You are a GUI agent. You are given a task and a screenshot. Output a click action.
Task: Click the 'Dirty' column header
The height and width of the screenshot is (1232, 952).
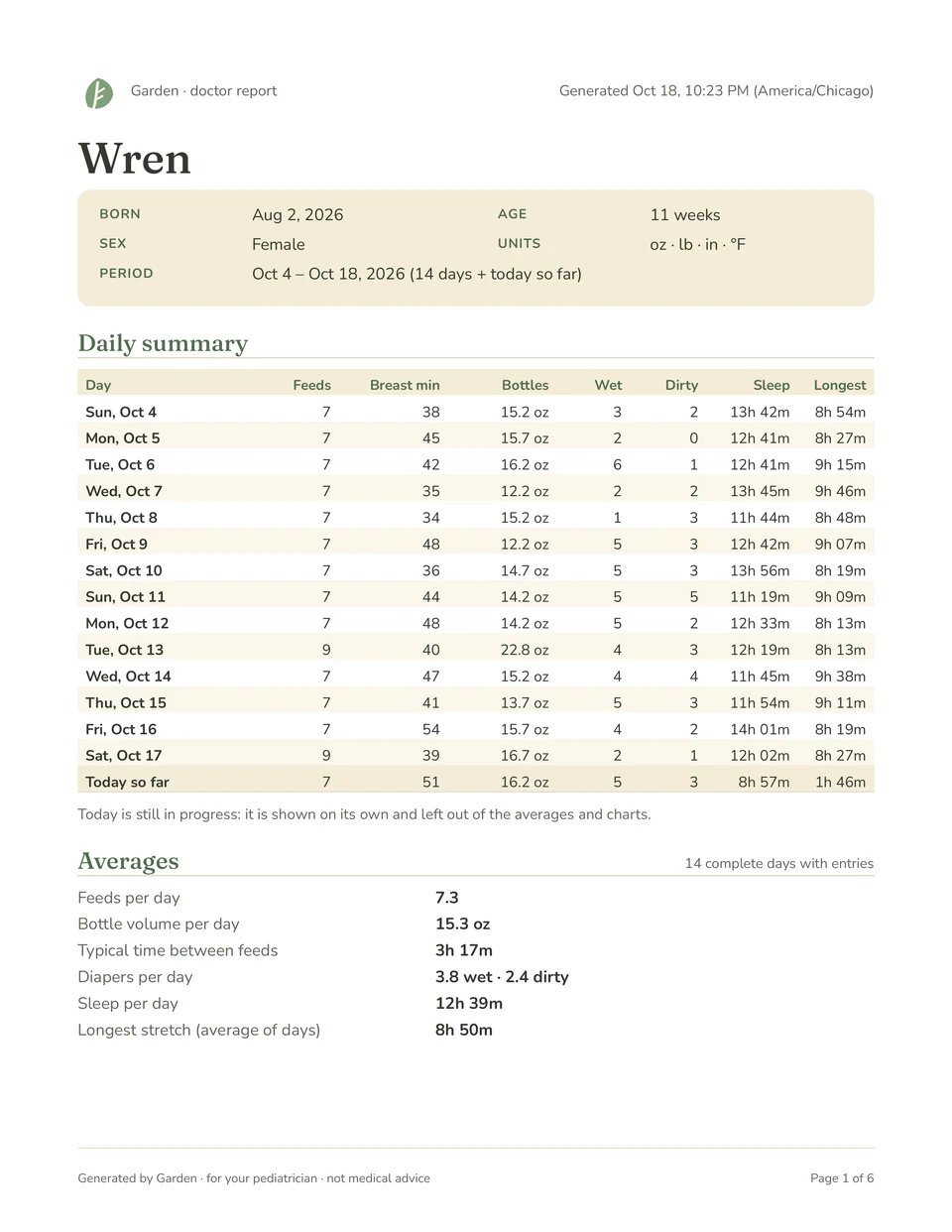[681, 385]
